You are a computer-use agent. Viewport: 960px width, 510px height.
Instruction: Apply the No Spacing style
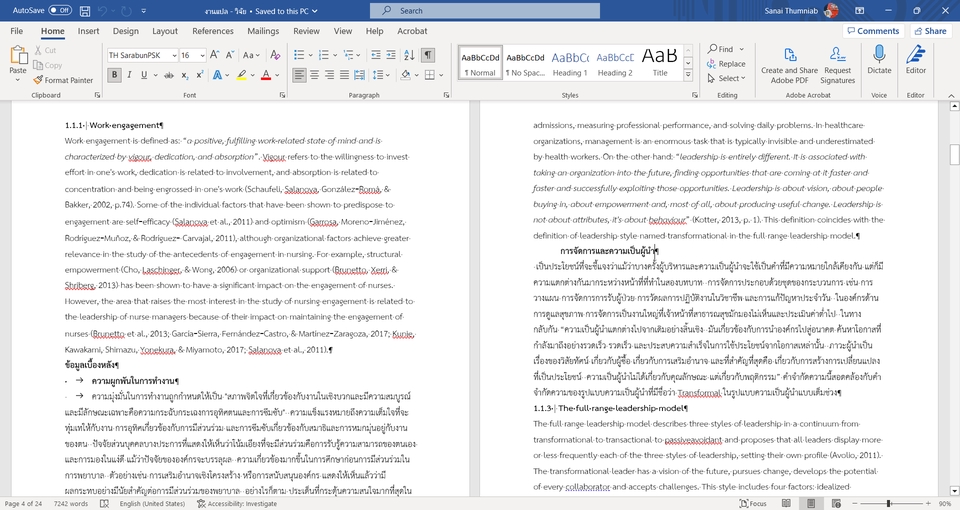(x=525, y=63)
